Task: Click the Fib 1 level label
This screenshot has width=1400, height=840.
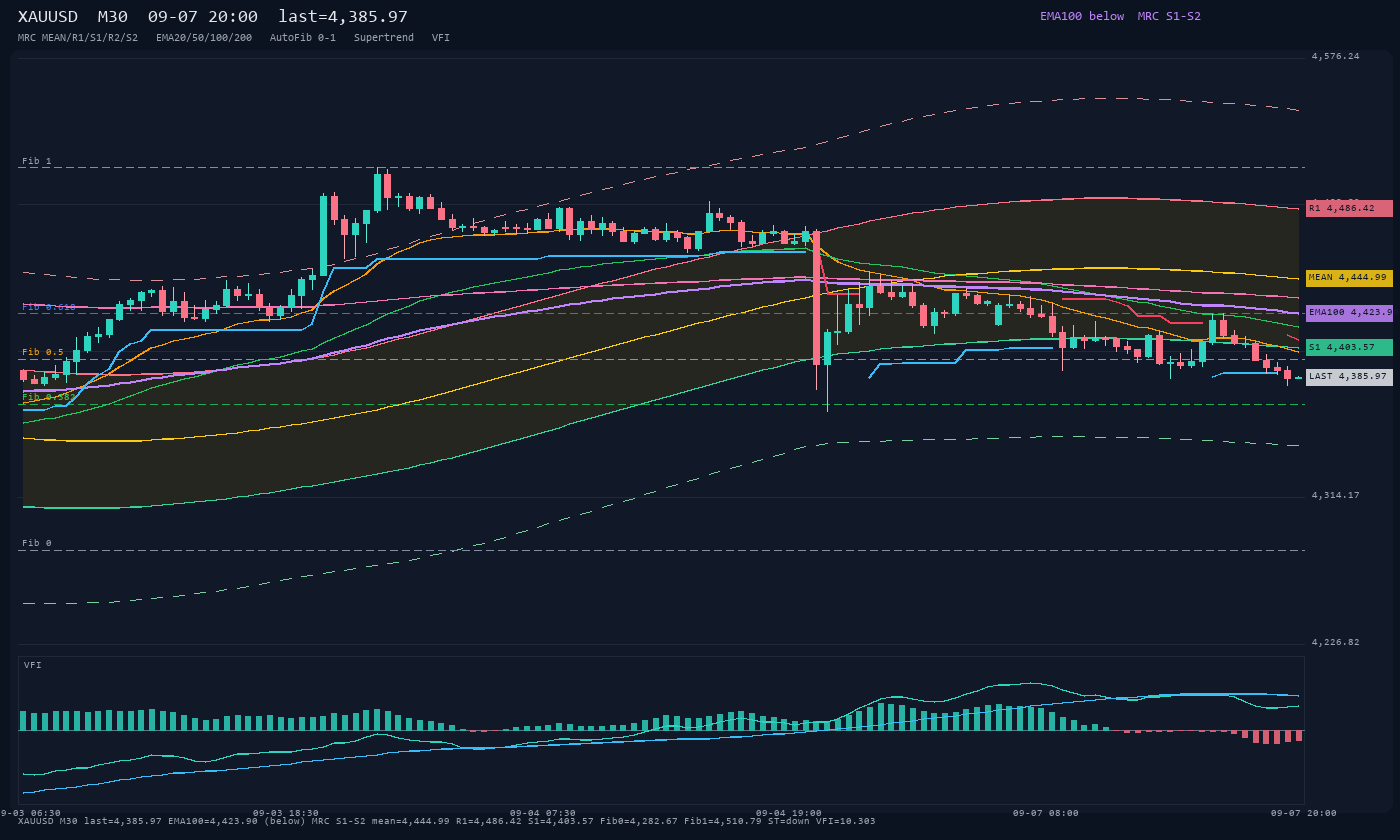Action: pyautogui.click(x=37, y=161)
